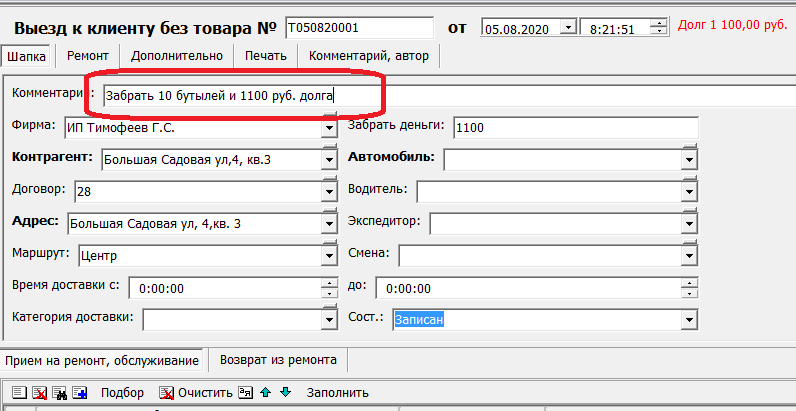Click the add row icon with blue plus
The image size is (796, 411).
pos(80,392)
